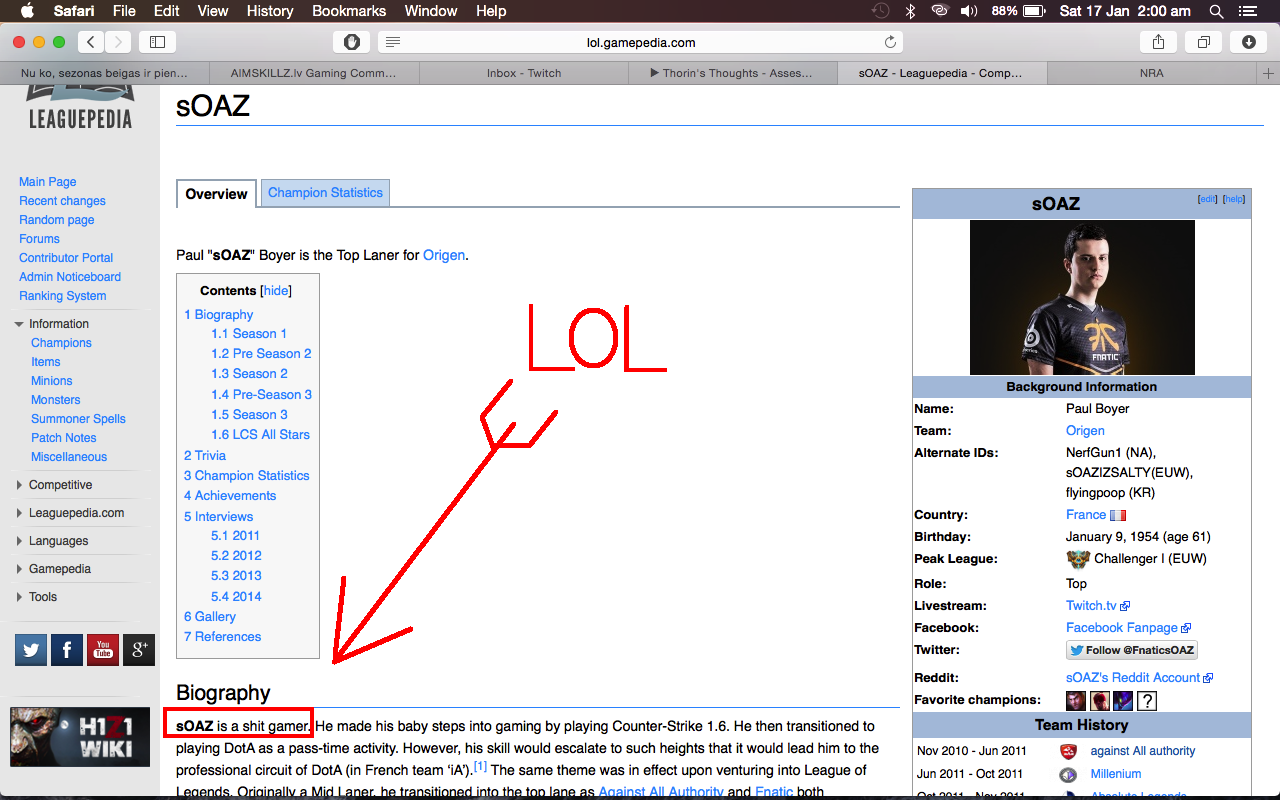Click the Bluetooth status icon

(910, 11)
